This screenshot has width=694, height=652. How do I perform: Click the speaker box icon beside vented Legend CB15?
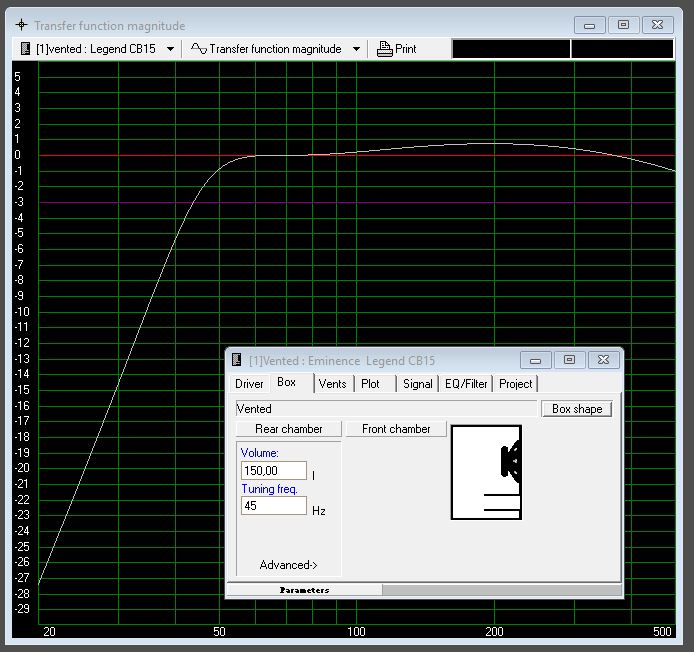[x=25, y=49]
